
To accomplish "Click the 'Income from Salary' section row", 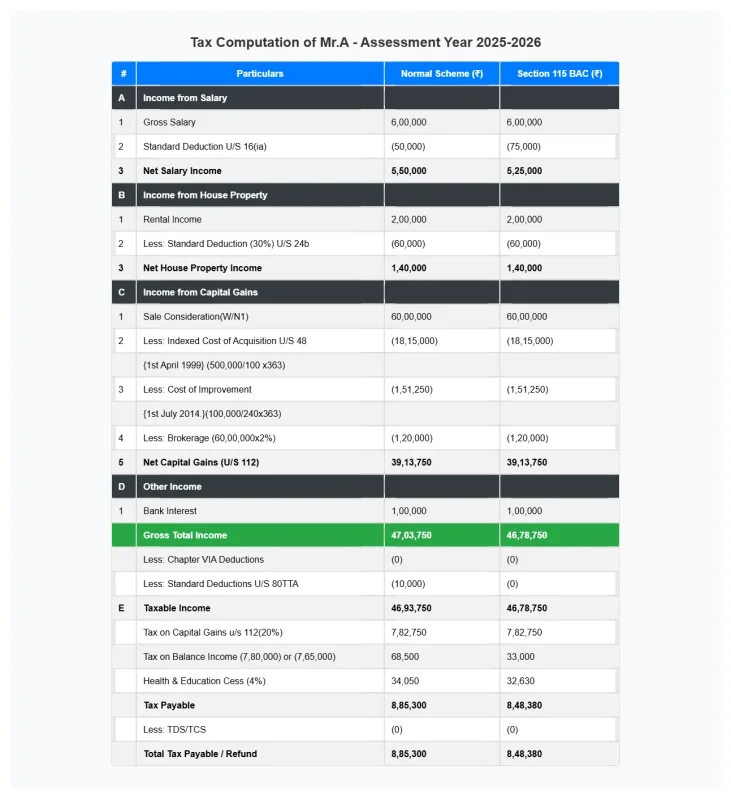I will tap(185, 98).
